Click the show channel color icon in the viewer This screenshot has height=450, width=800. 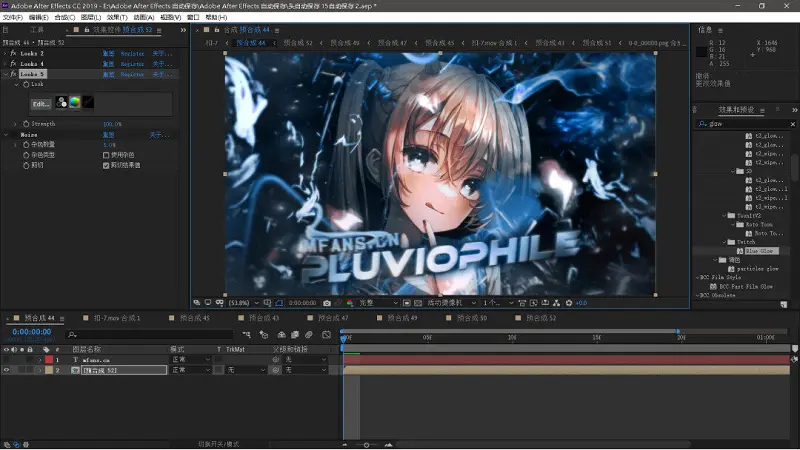[349, 303]
